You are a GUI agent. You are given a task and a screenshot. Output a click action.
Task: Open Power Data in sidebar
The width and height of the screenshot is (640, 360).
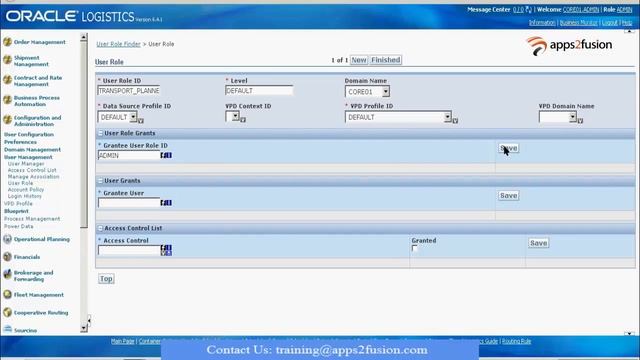pos(19,226)
